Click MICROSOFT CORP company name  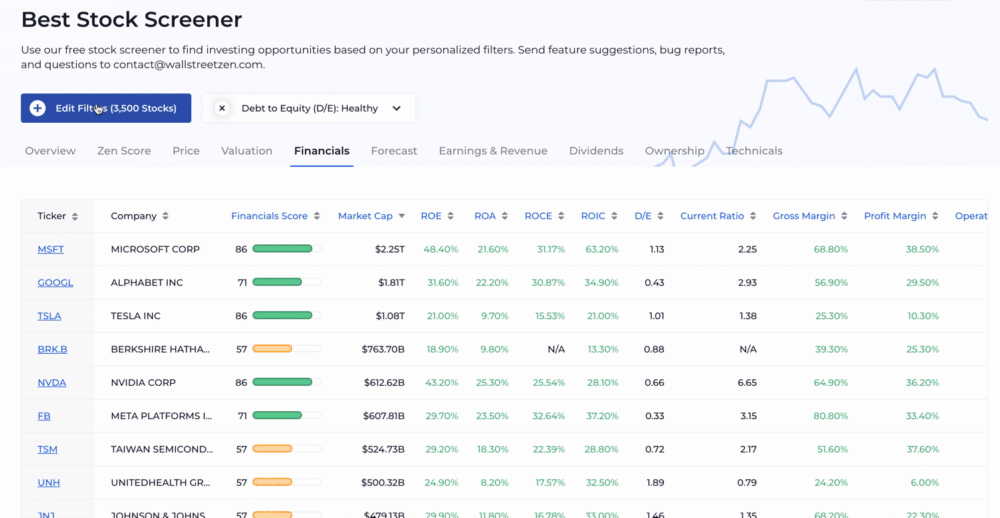tap(155, 249)
